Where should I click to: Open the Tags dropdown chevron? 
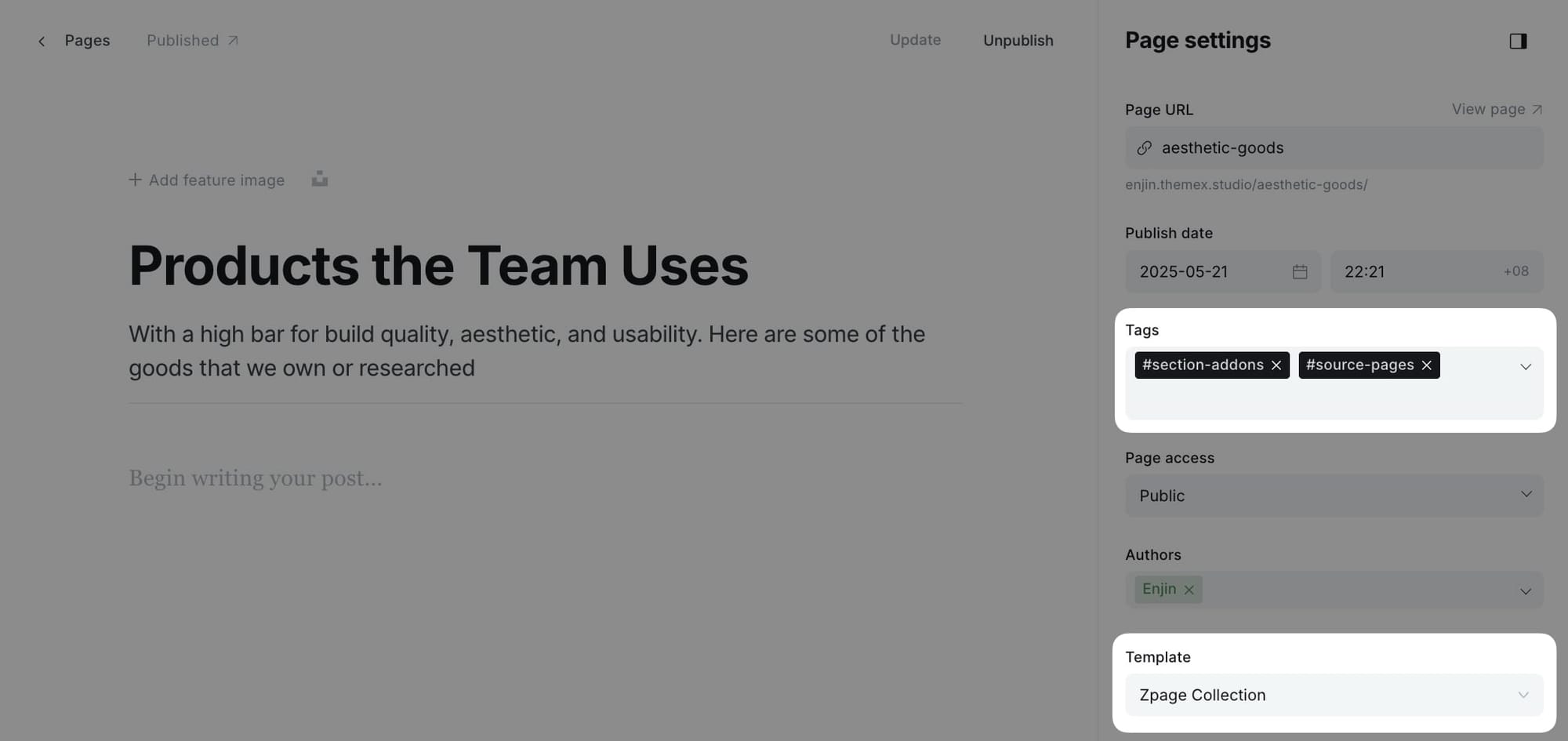(1526, 366)
